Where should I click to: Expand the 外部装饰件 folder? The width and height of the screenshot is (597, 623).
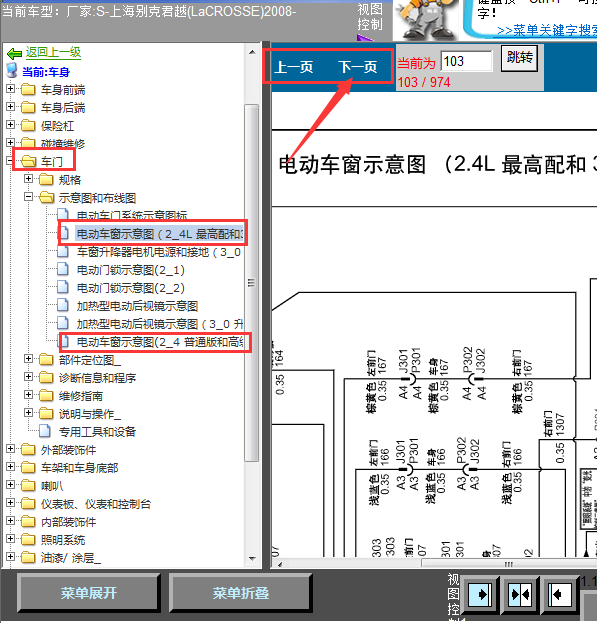pyautogui.click(x=10, y=449)
